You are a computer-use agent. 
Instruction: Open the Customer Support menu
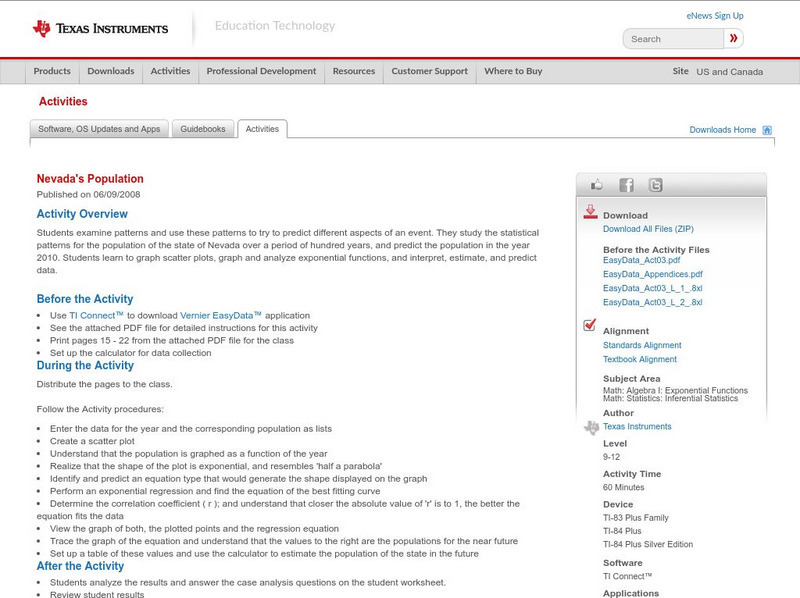pos(429,71)
